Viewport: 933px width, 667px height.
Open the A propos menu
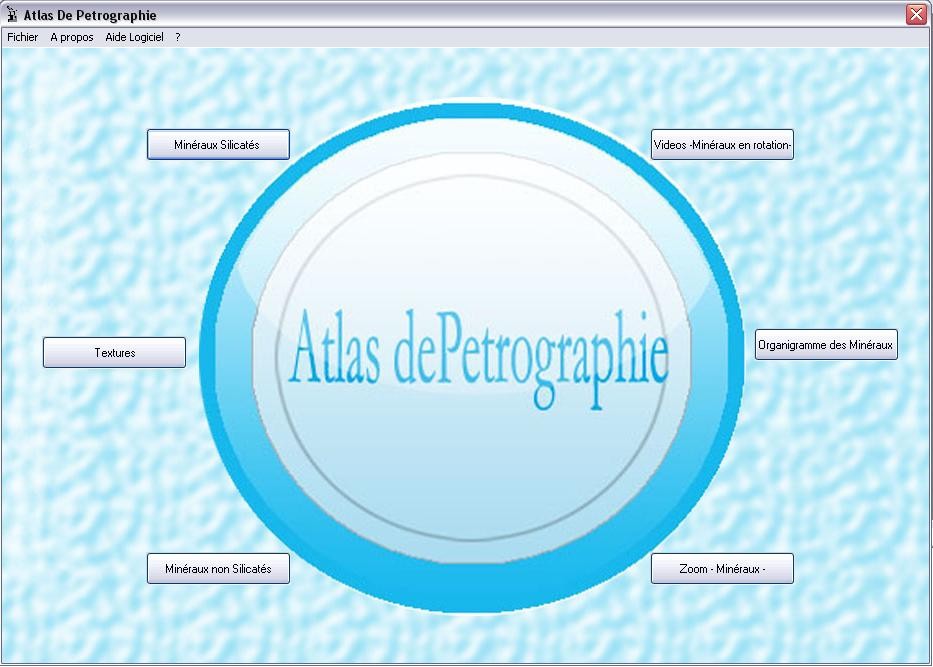72,37
